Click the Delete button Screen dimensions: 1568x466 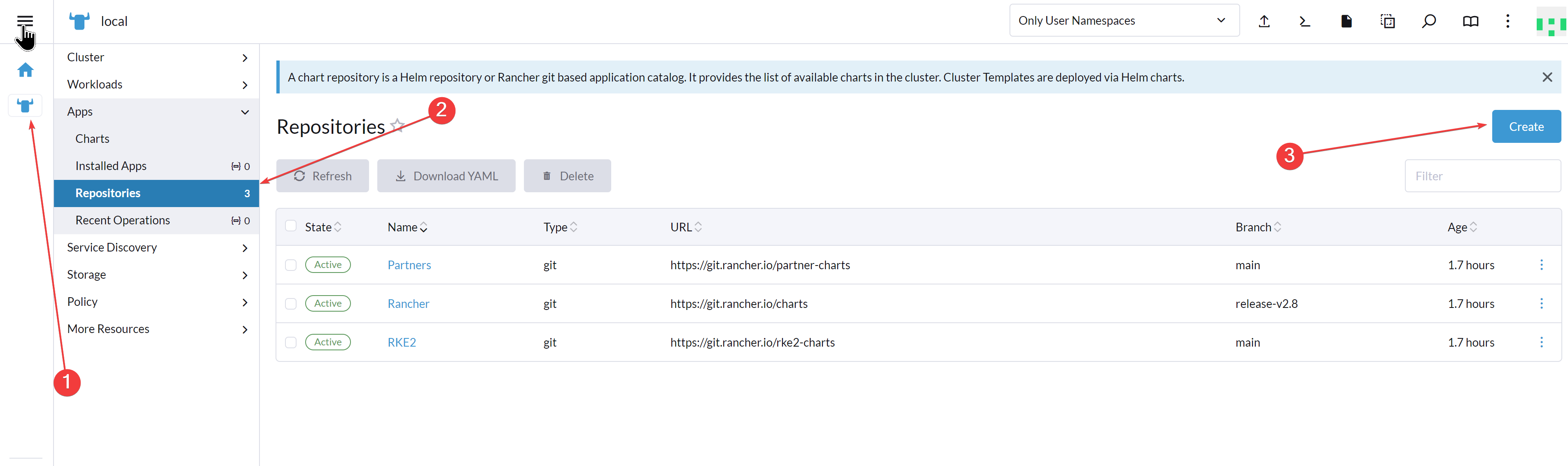point(567,176)
